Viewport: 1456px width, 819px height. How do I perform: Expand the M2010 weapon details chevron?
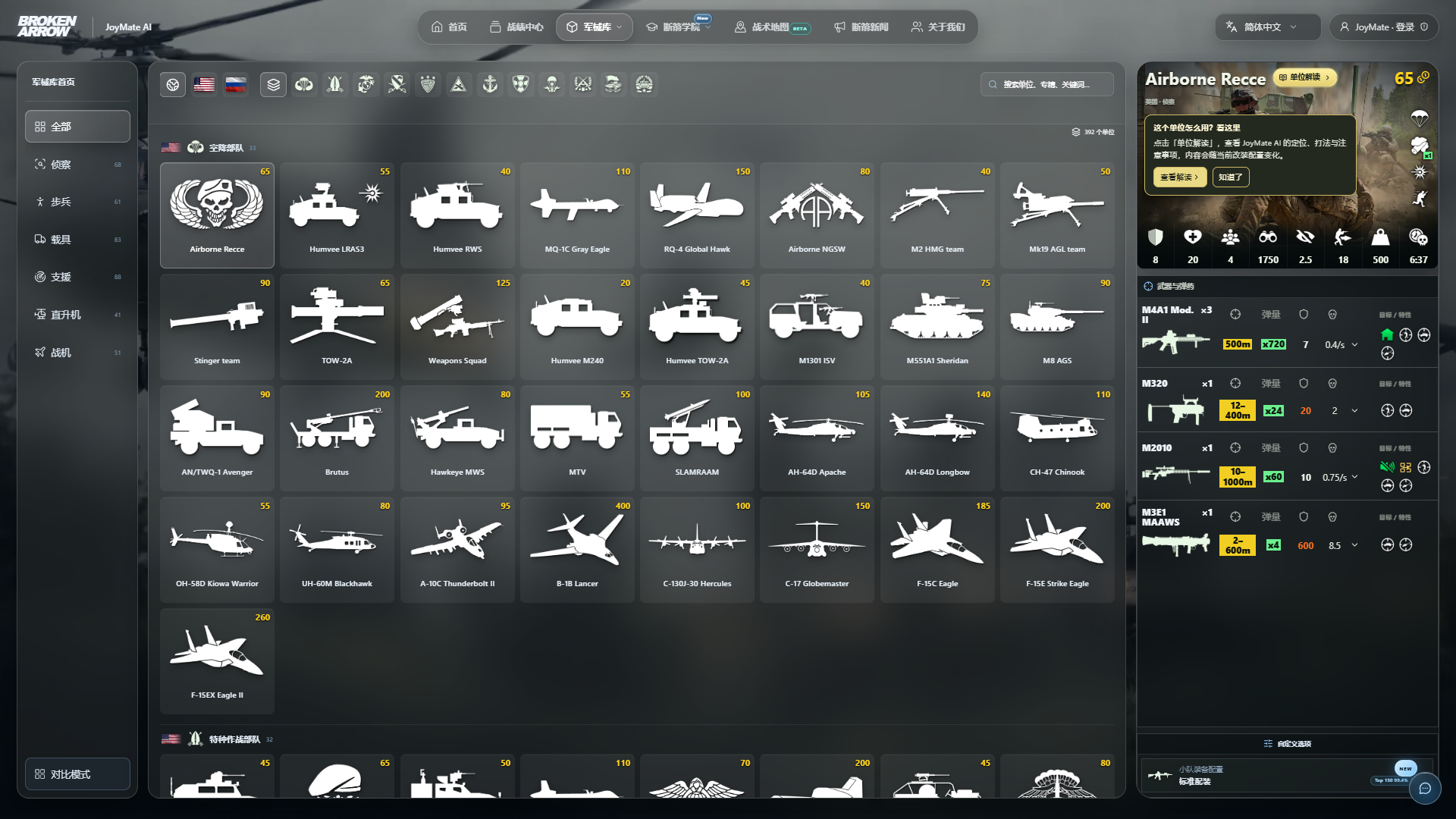point(1354,477)
